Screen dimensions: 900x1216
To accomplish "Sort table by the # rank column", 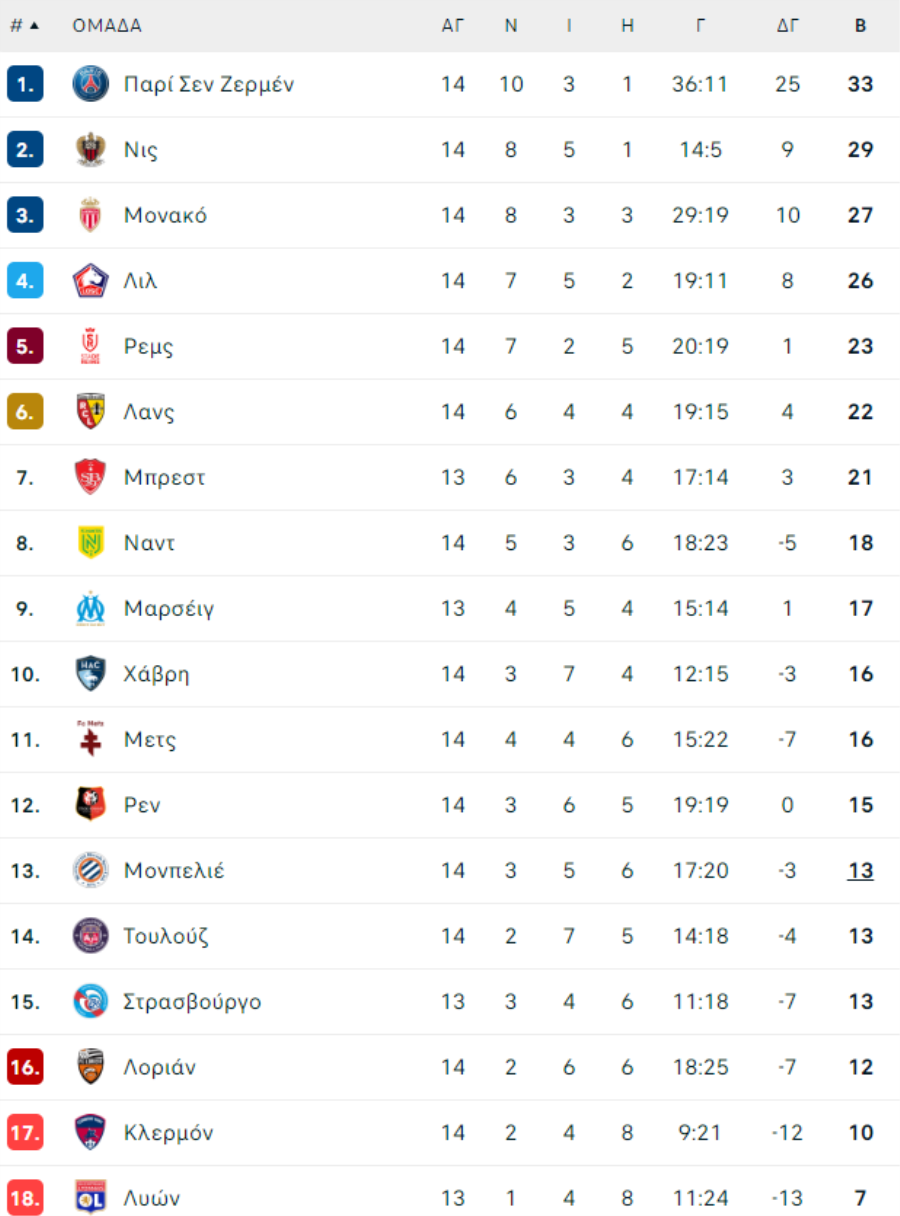I will pos(25,26).
